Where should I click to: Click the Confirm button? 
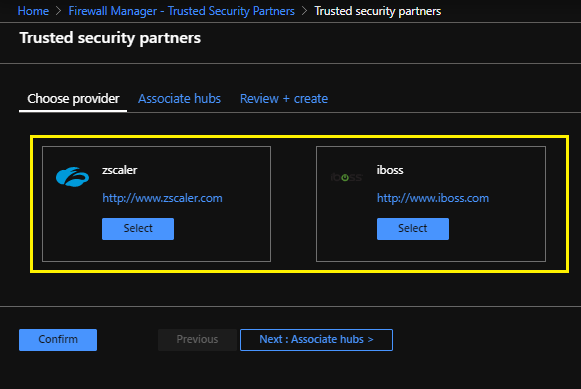click(58, 340)
